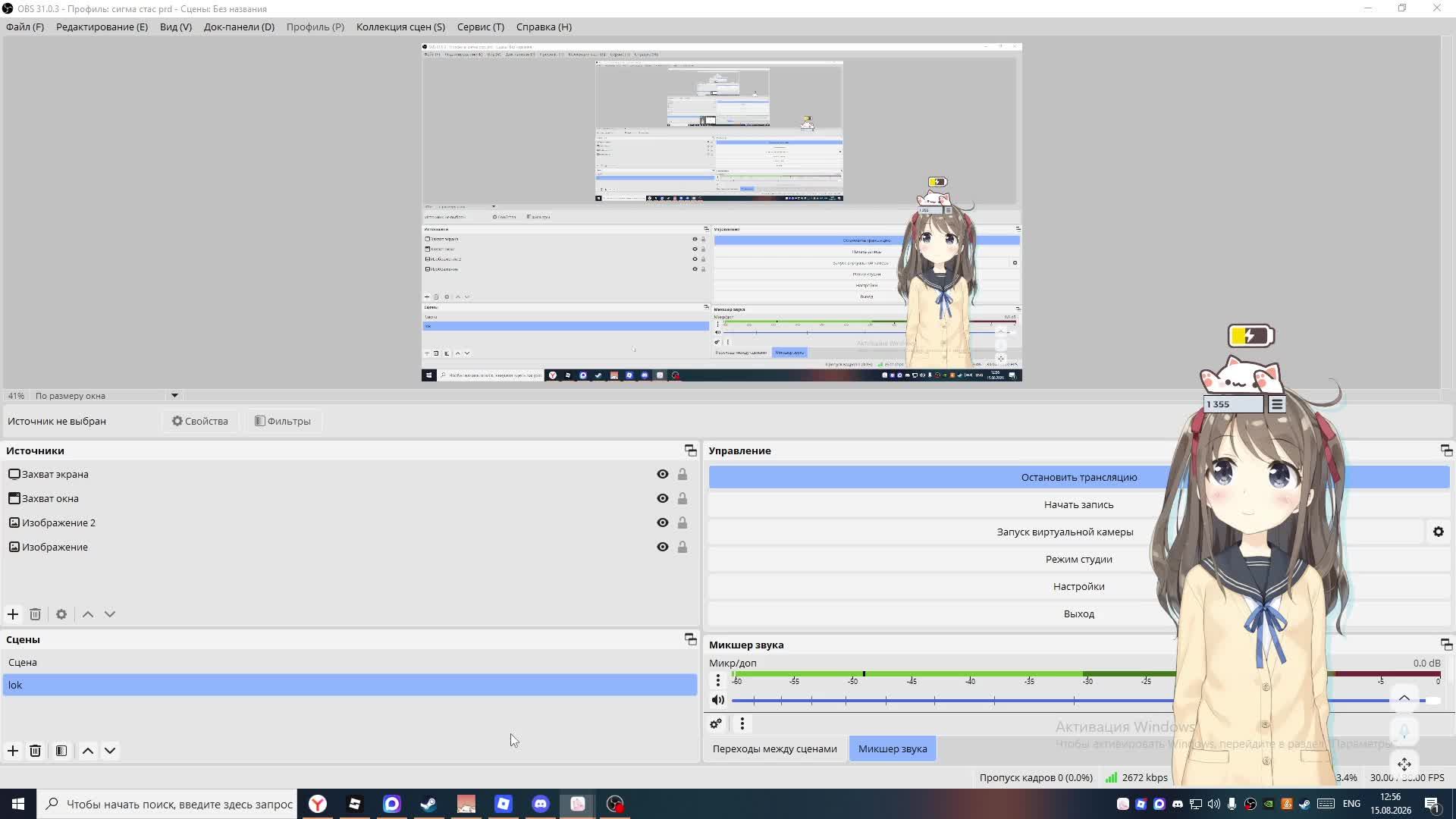Hide Изображение 2 source eye icon

tap(663, 522)
